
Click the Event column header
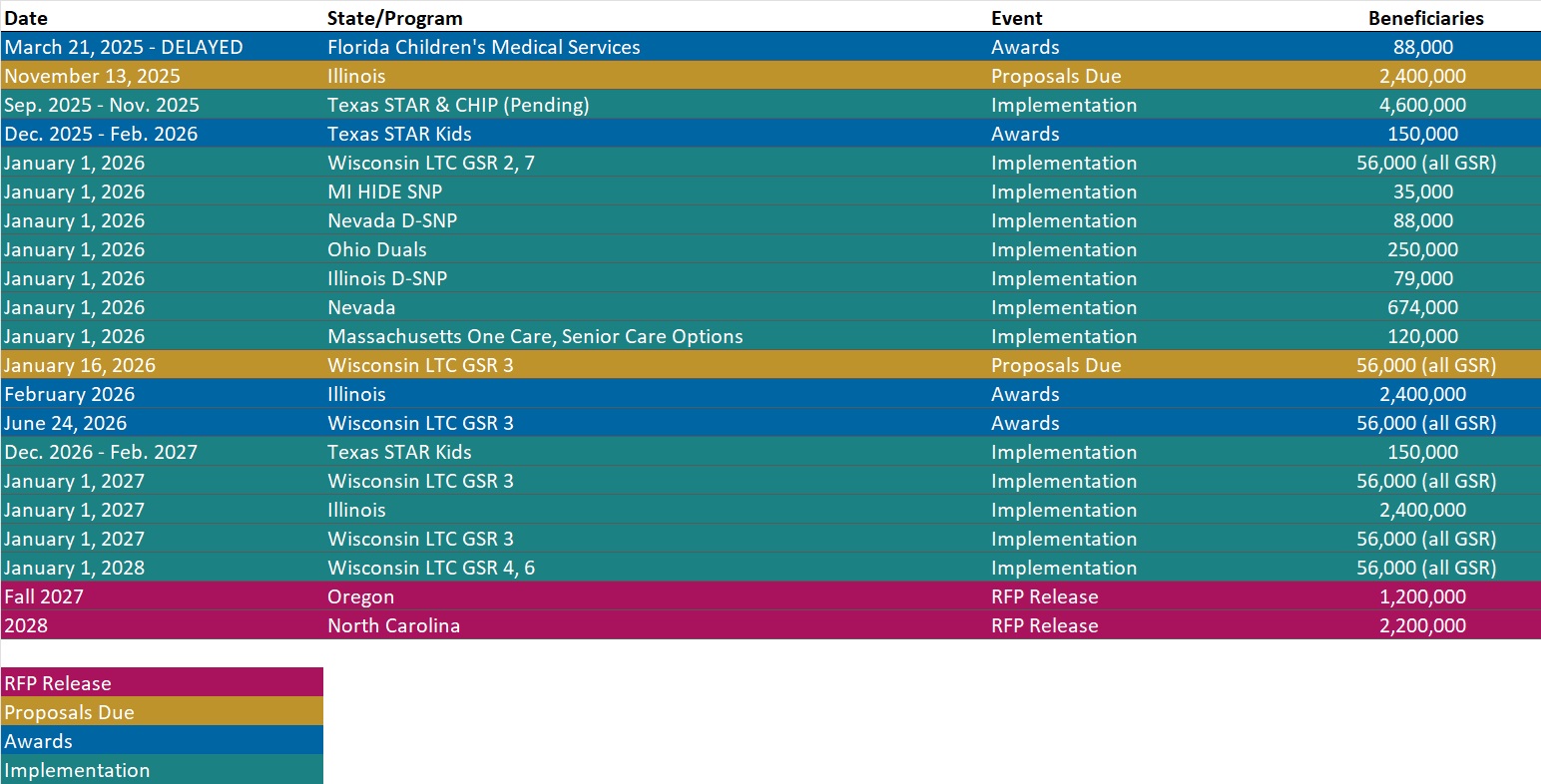tap(1016, 18)
